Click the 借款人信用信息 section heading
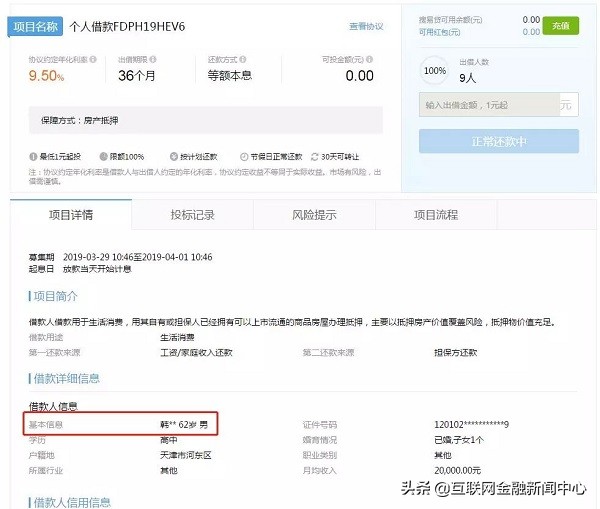The image size is (600, 509). [70, 502]
